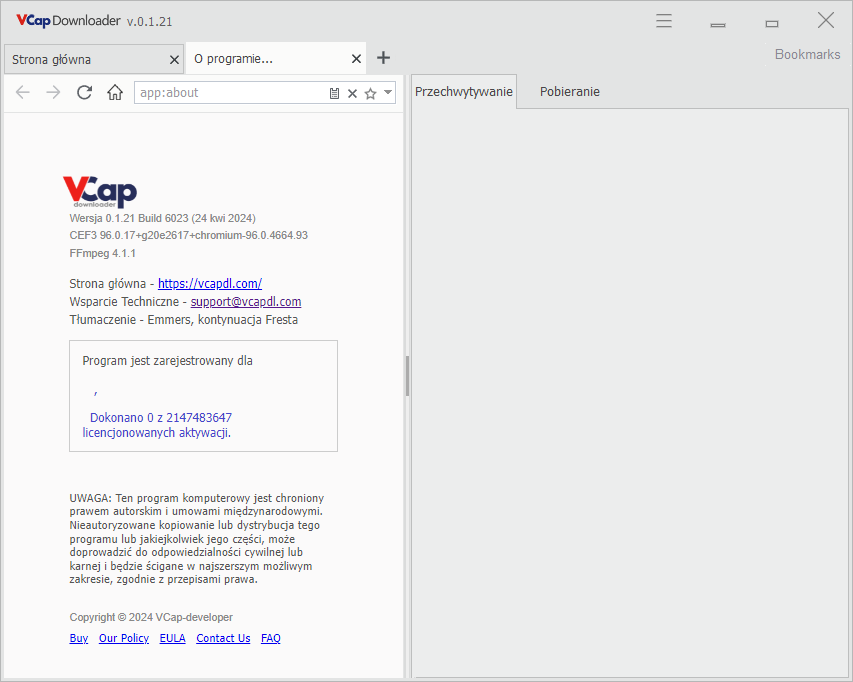Open the EULA link

point(172,638)
